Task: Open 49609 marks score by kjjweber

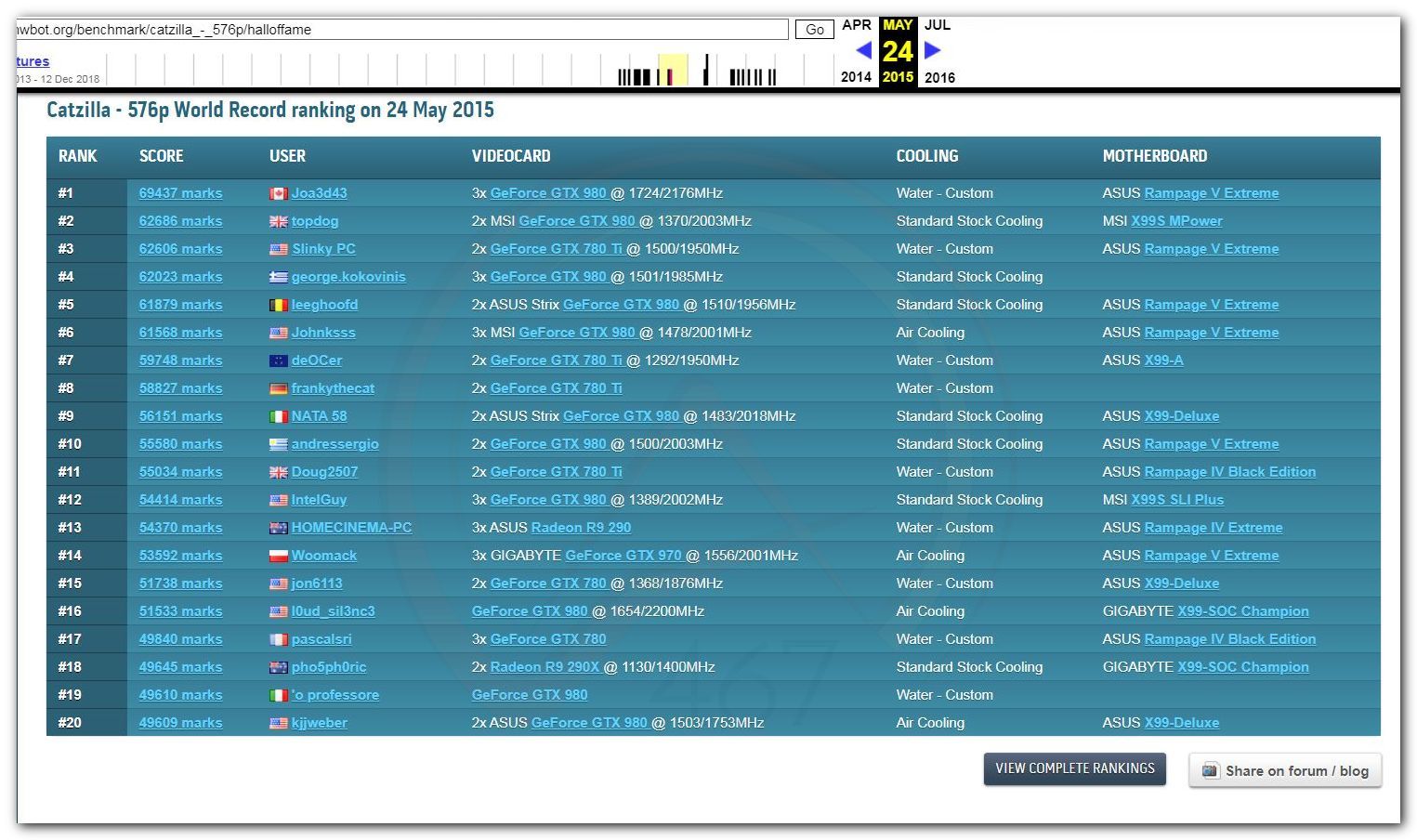Action: tap(180, 723)
